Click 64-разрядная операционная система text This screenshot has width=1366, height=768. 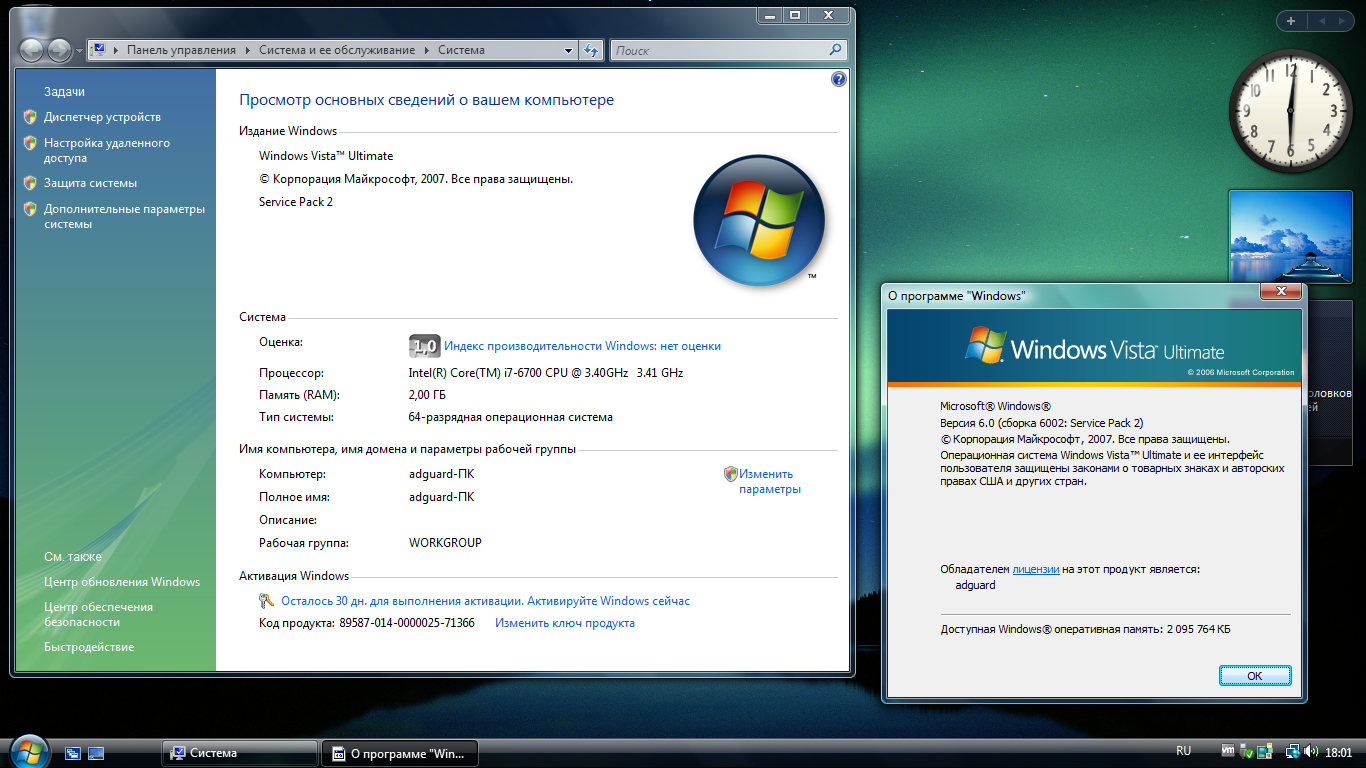(511, 417)
